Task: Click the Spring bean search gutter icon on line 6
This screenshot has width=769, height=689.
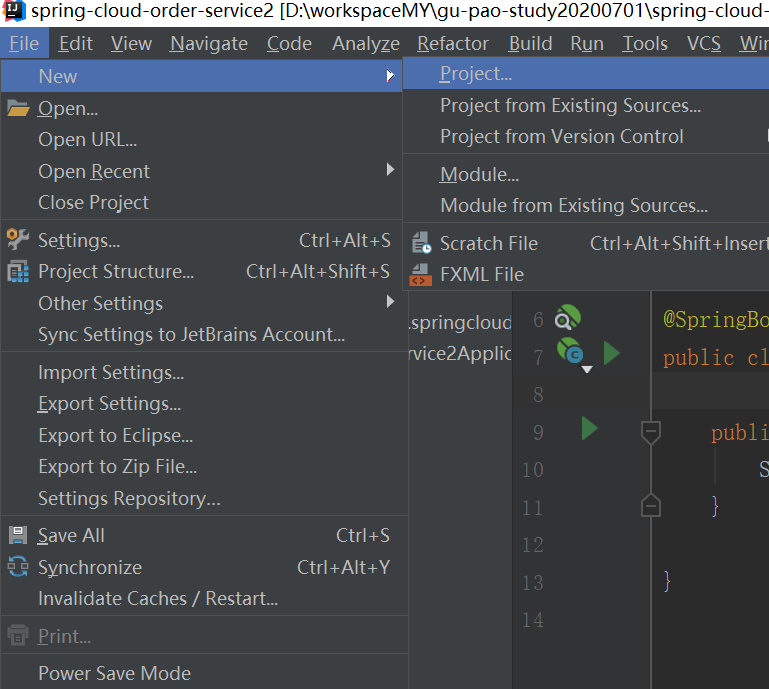Action: 567,318
